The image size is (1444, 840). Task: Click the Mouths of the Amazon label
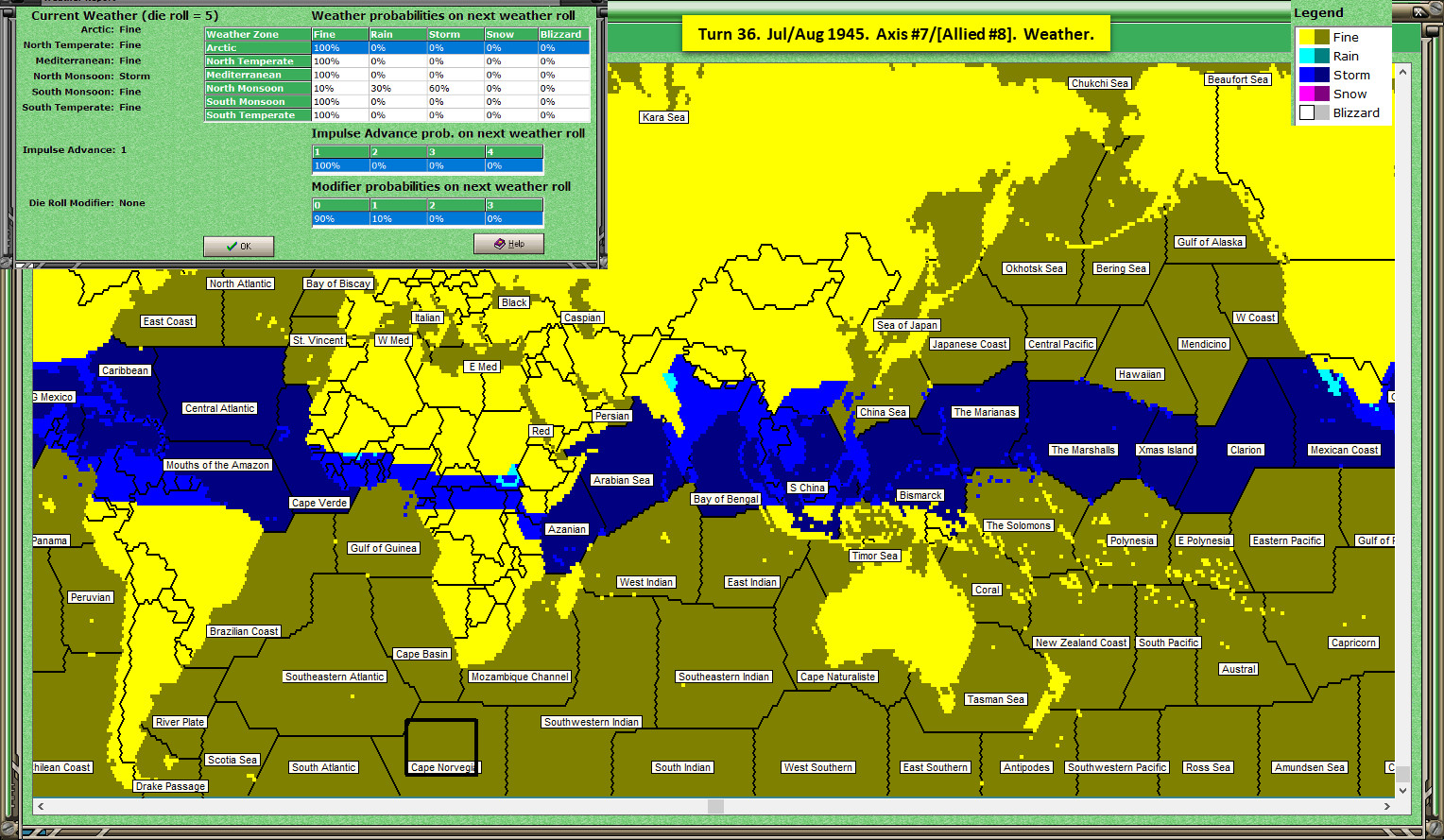pos(217,465)
